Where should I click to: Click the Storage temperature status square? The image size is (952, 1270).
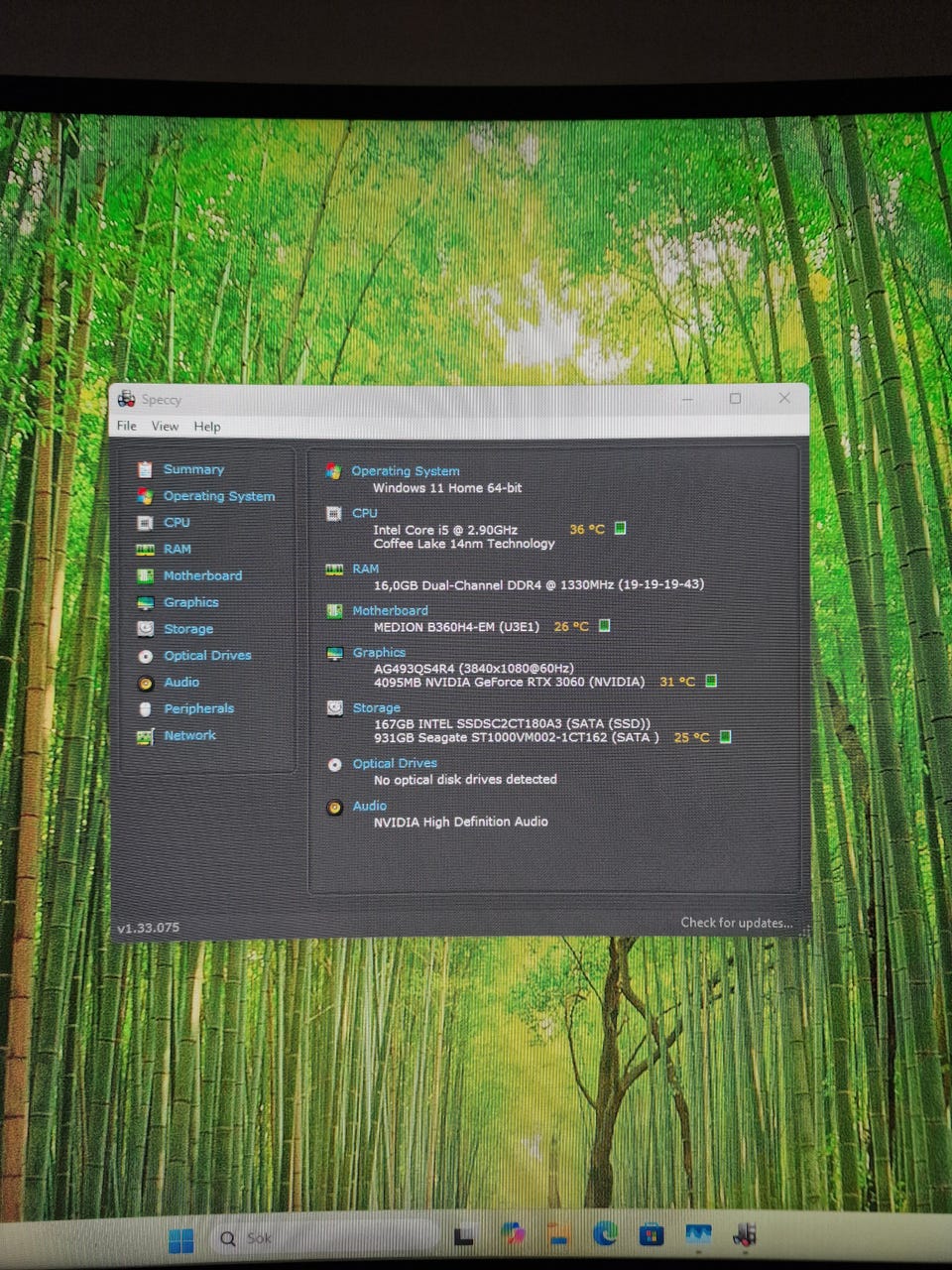point(725,736)
